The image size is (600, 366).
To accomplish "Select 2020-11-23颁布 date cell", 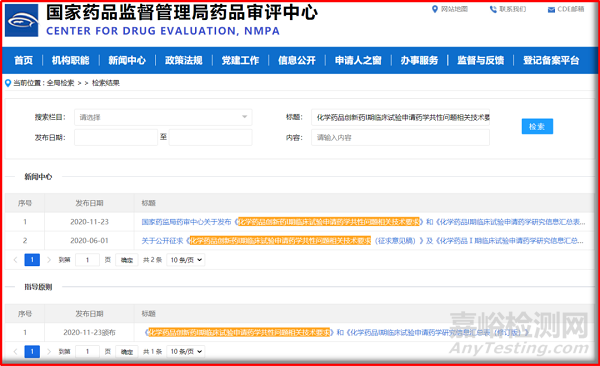I will [90, 332].
